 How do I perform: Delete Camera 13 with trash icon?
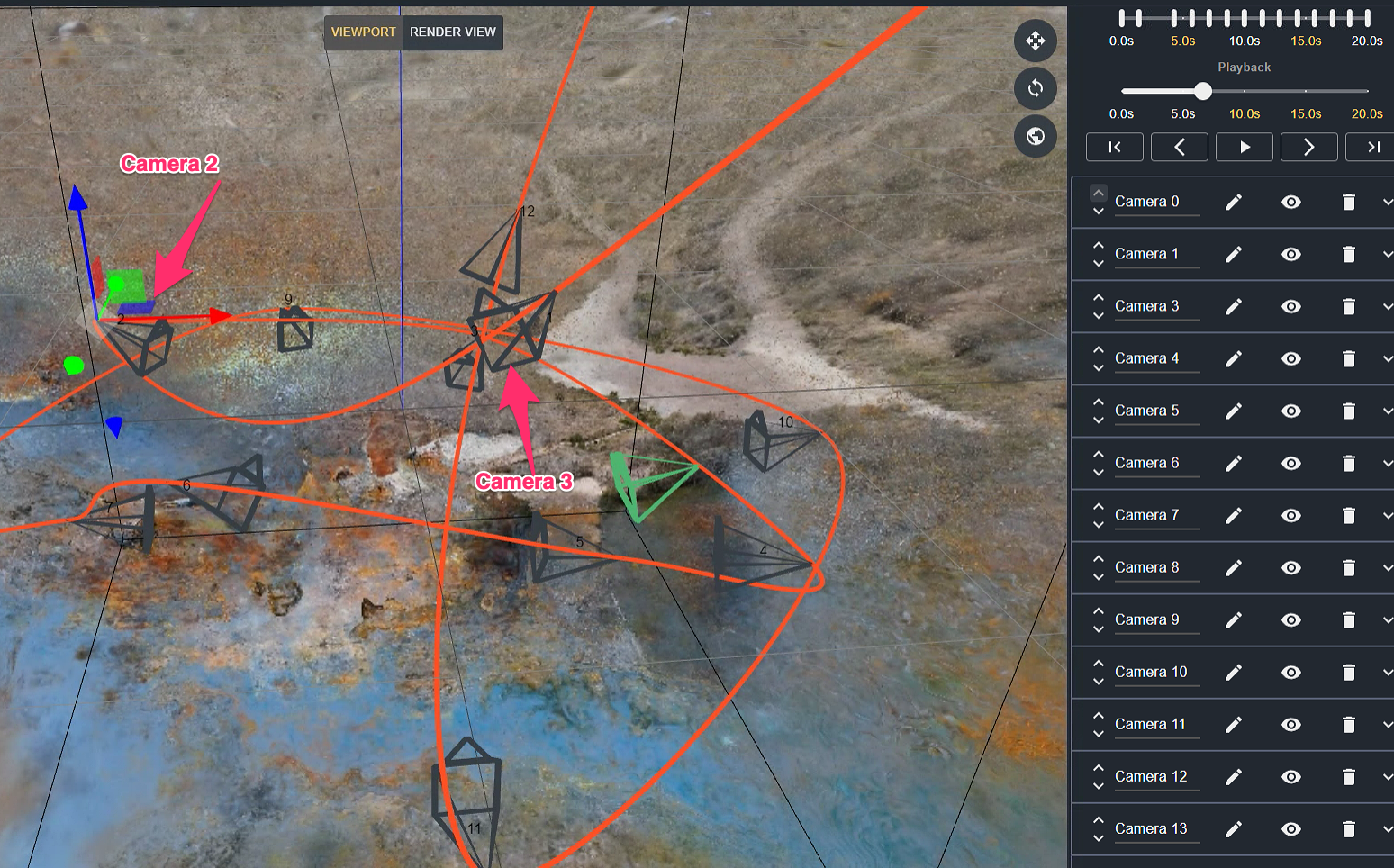(1349, 828)
